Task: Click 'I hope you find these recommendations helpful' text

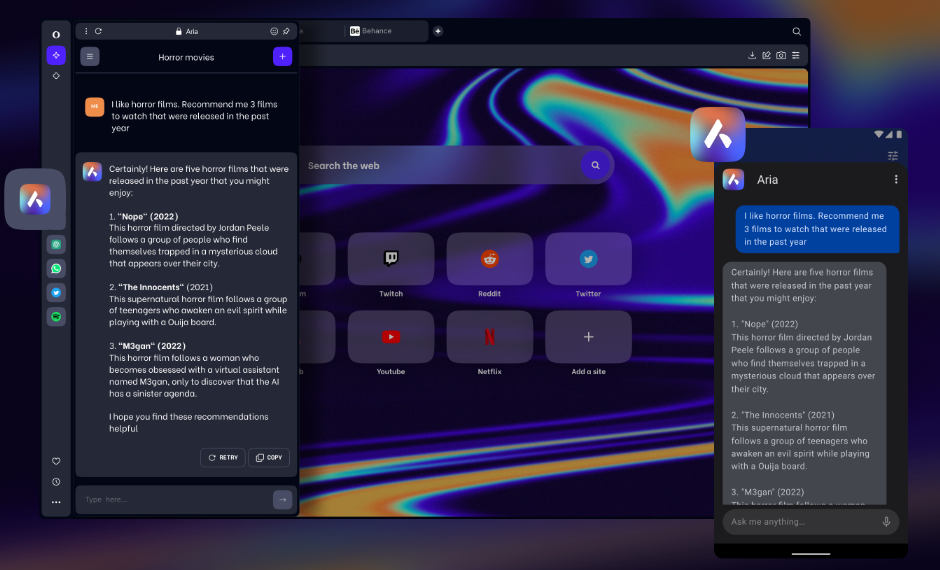Action: click(189, 423)
